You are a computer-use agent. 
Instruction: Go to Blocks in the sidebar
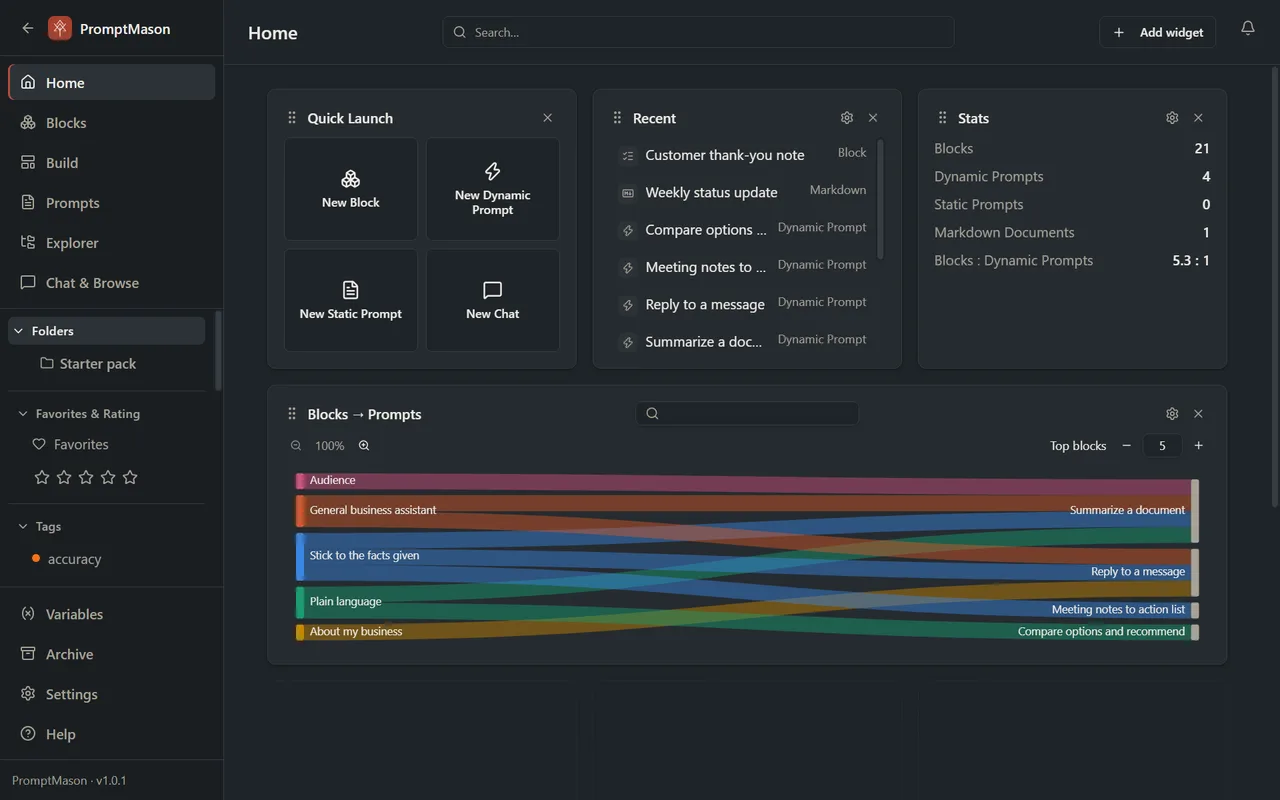coord(112,123)
